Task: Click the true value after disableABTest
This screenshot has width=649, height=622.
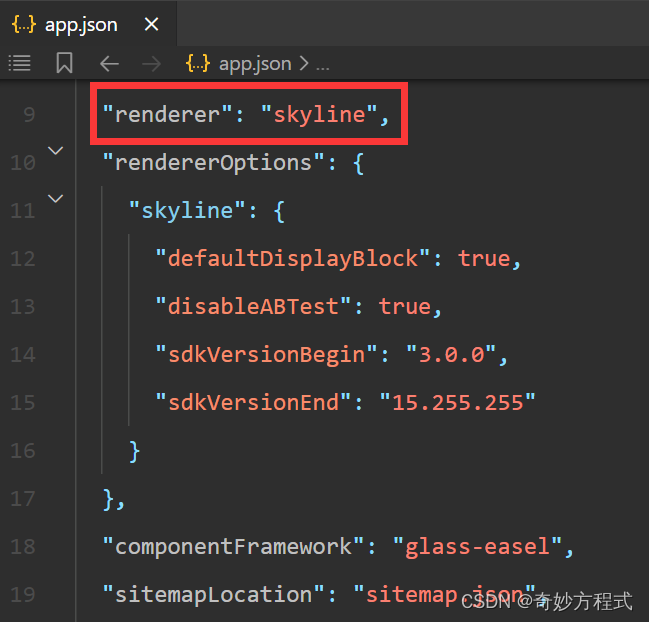Action: (405, 307)
